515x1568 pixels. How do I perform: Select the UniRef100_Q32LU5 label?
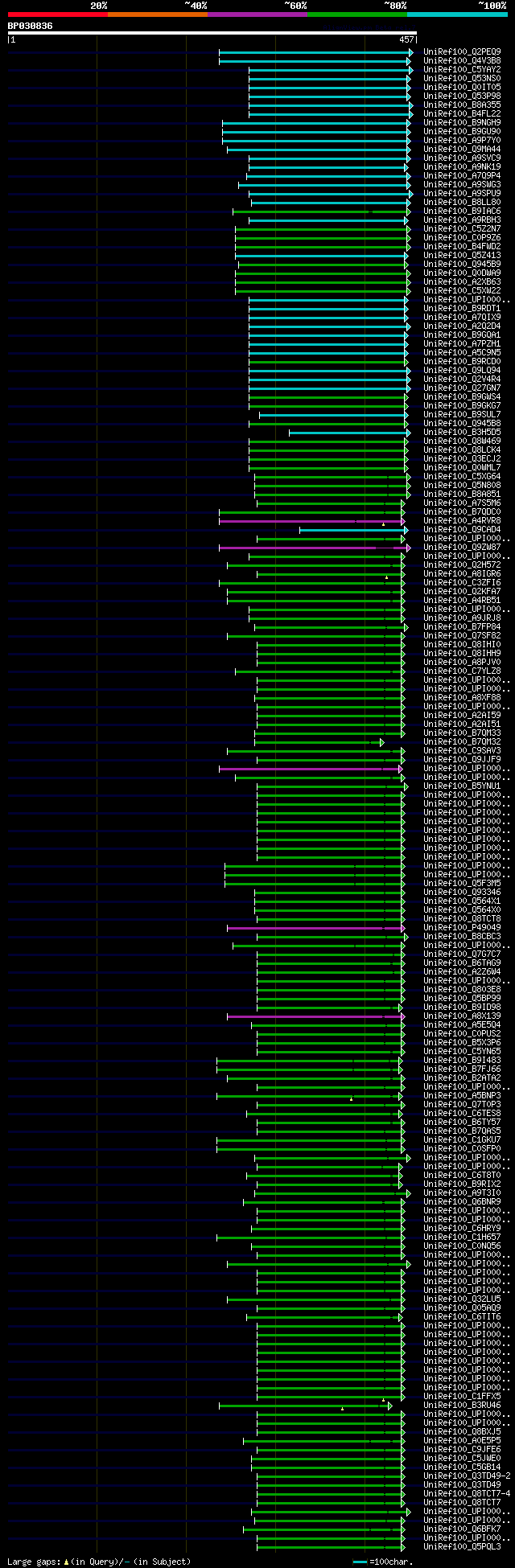point(462,1299)
